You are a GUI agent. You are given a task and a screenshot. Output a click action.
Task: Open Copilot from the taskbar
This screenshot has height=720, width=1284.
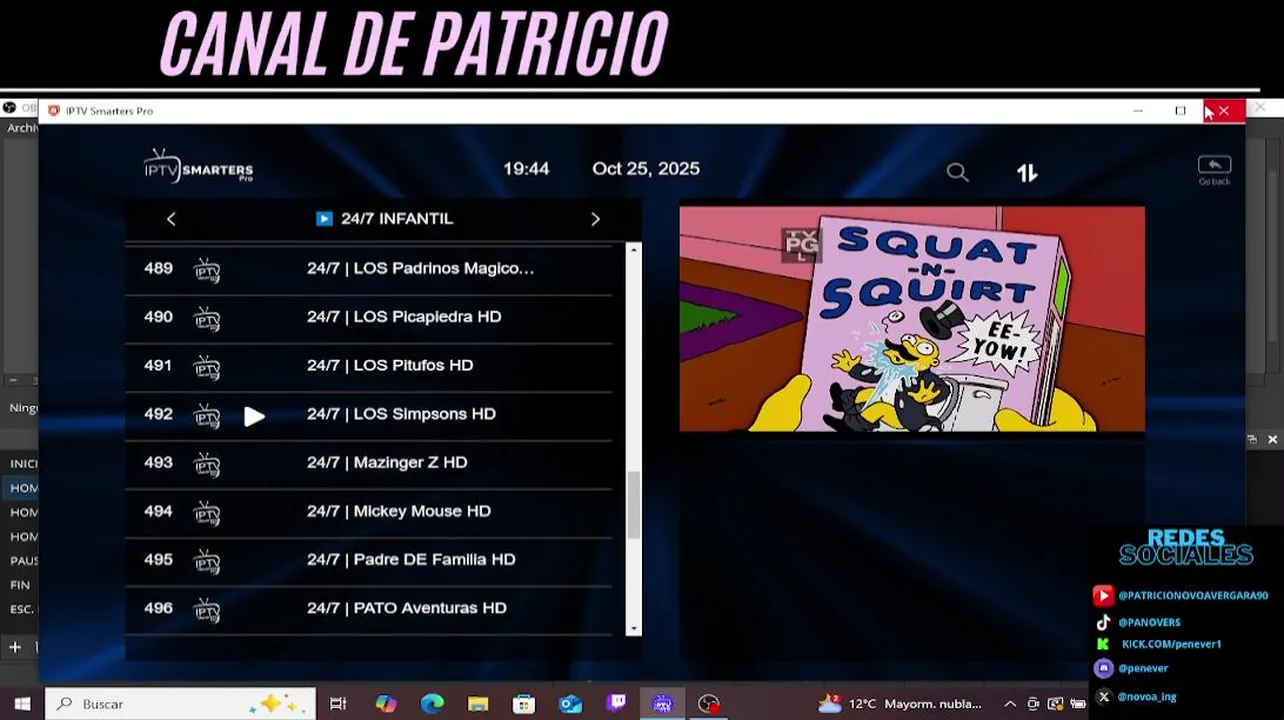386,704
